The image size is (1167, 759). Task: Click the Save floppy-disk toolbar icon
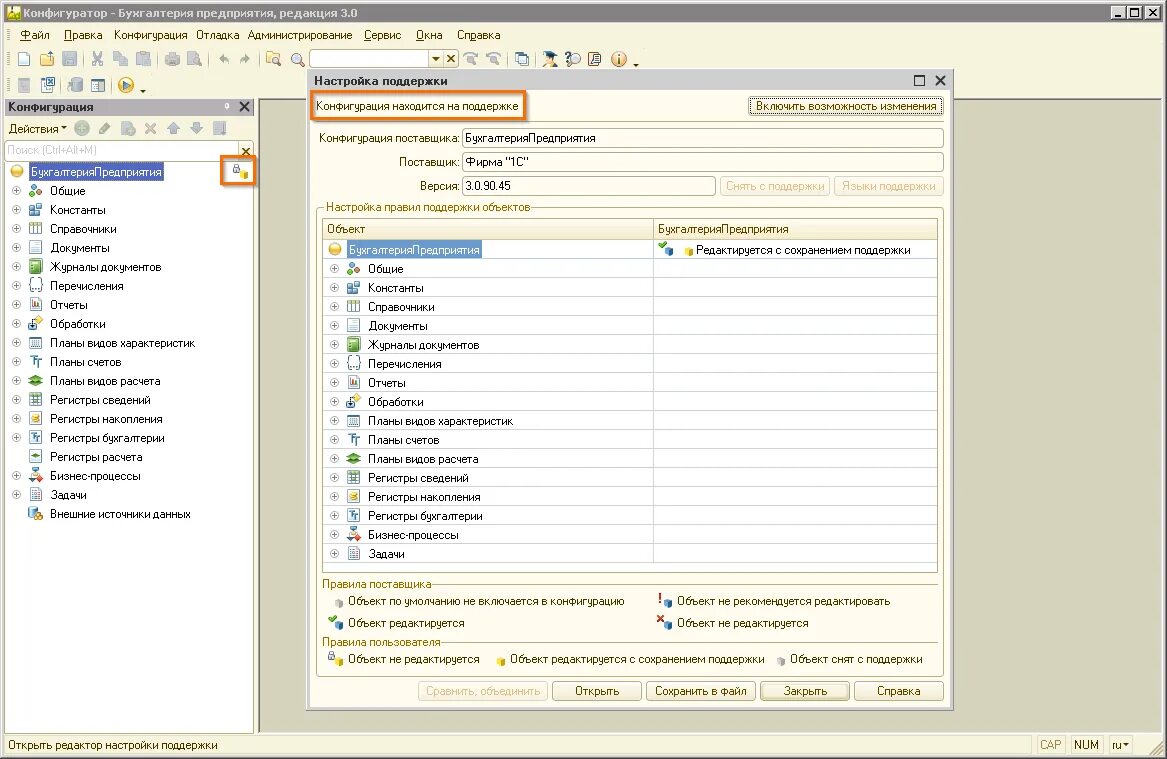(x=70, y=59)
